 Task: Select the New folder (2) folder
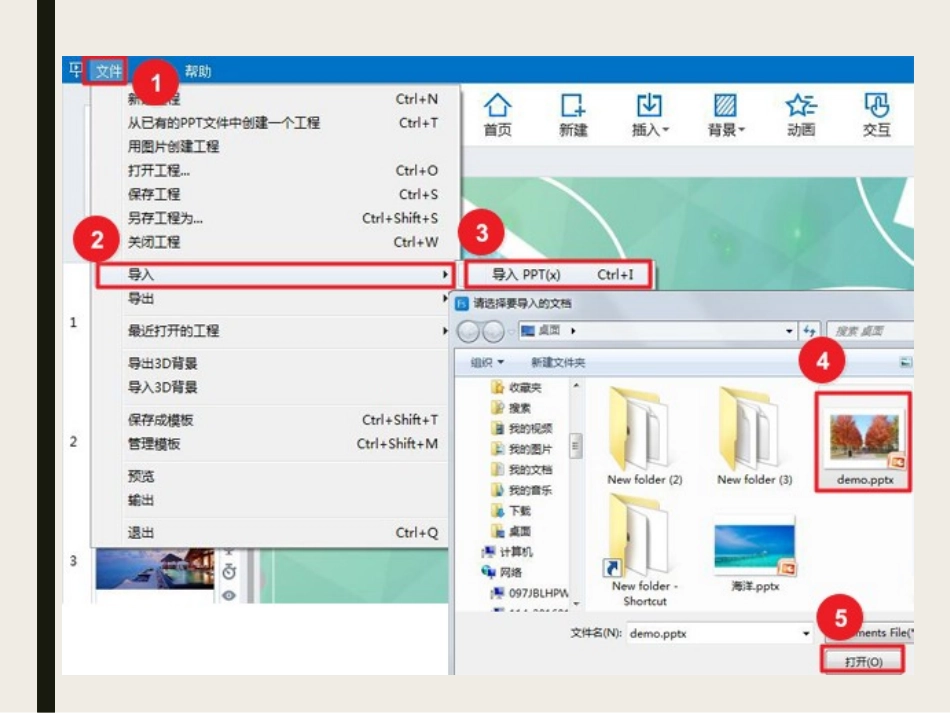pos(645,436)
